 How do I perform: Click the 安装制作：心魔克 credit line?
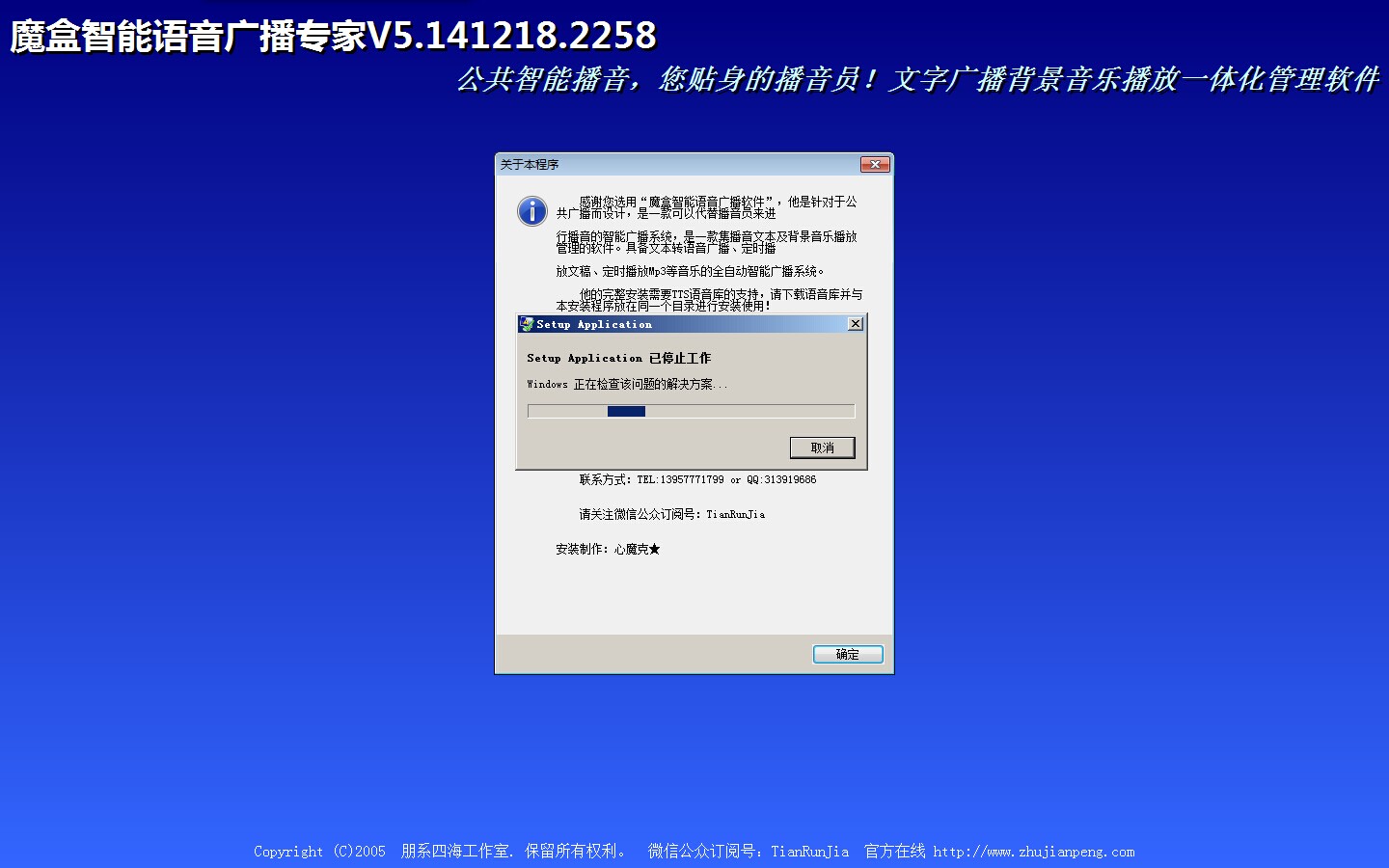click(608, 549)
